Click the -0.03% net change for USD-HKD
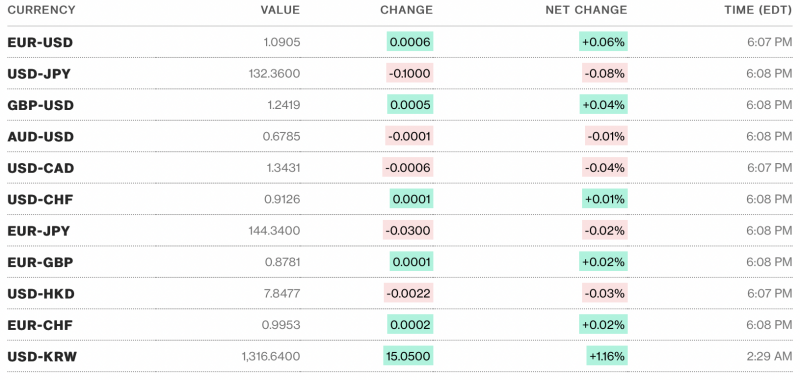Image resolution: width=800 pixels, height=380 pixels. click(x=605, y=294)
